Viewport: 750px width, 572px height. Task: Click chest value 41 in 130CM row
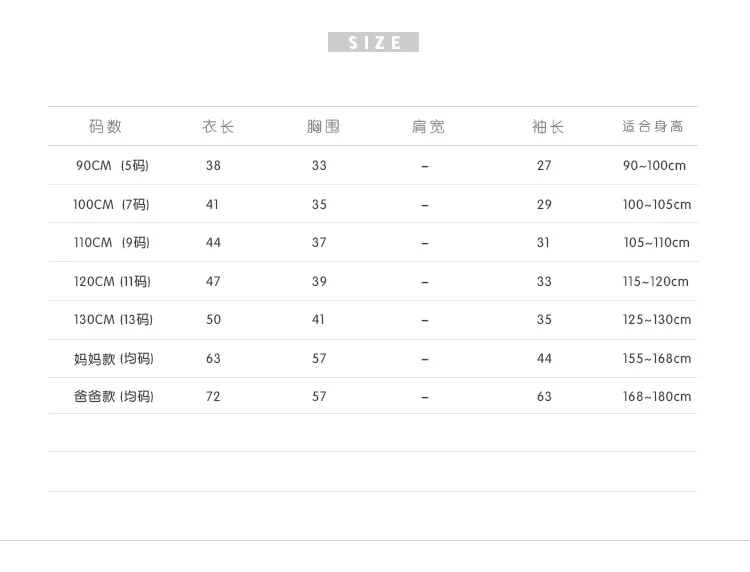pyautogui.click(x=318, y=319)
